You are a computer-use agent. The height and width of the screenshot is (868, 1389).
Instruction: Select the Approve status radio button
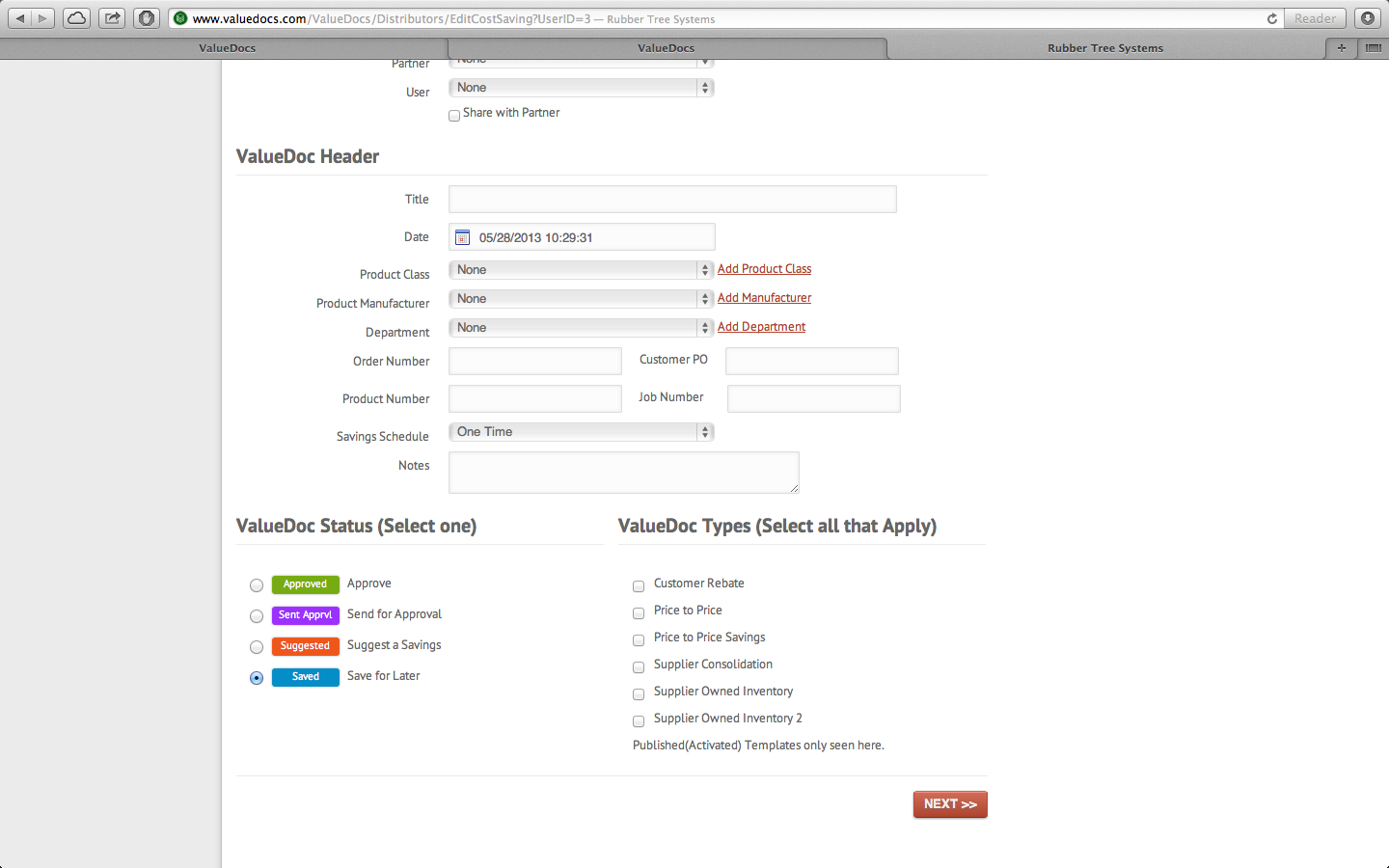pyautogui.click(x=257, y=585)
